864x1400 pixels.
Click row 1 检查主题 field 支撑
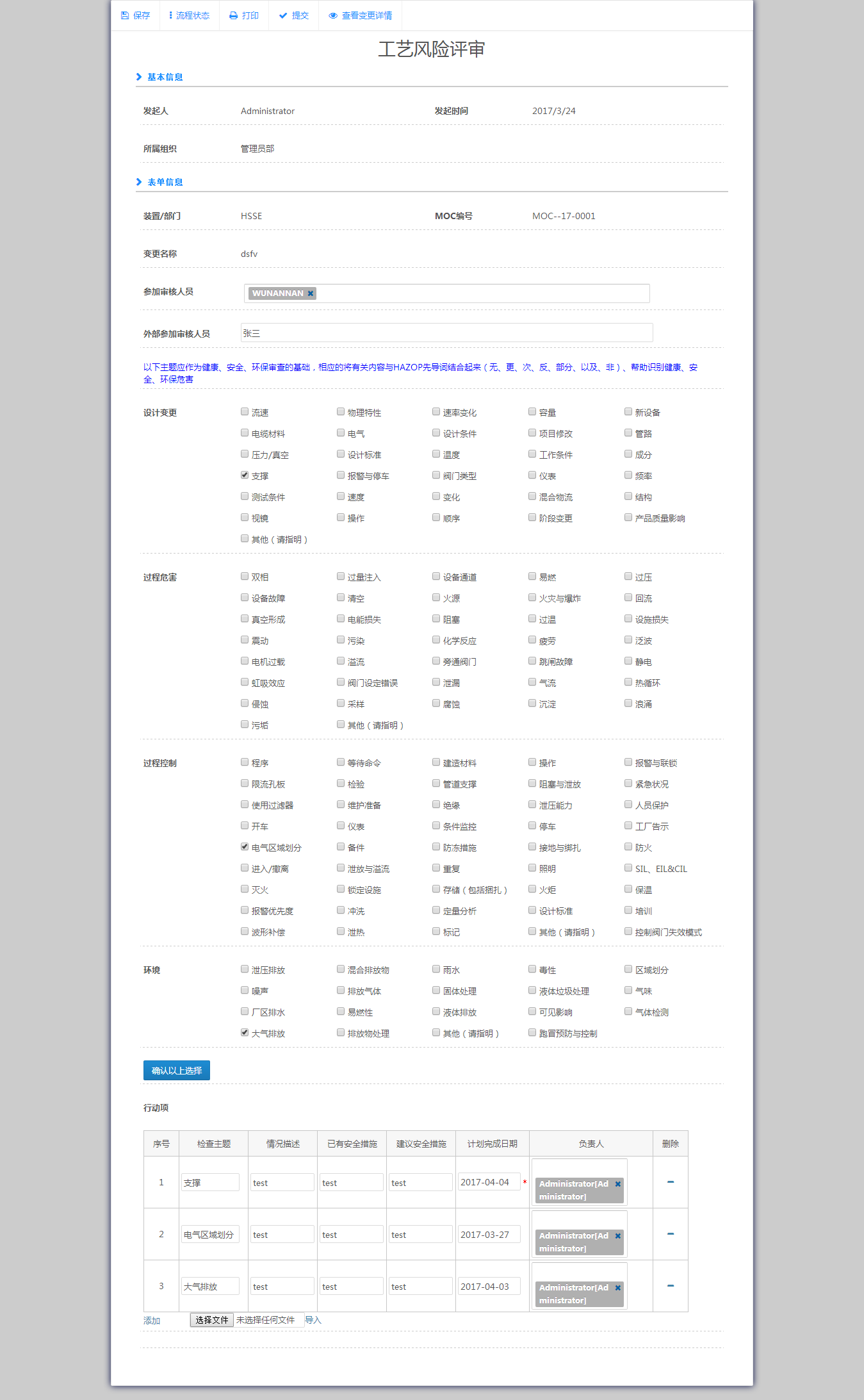click(x=210, y=1182)
